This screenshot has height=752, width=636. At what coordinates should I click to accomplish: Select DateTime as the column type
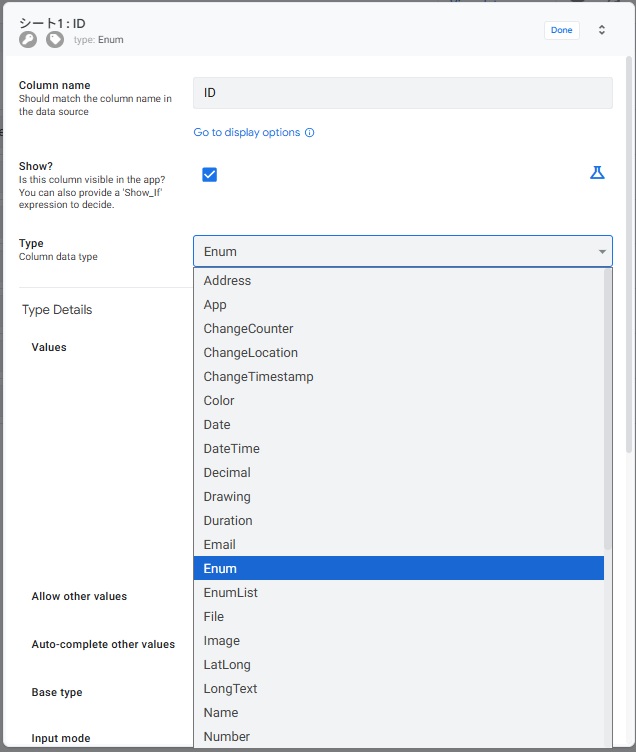pos(231,449)
